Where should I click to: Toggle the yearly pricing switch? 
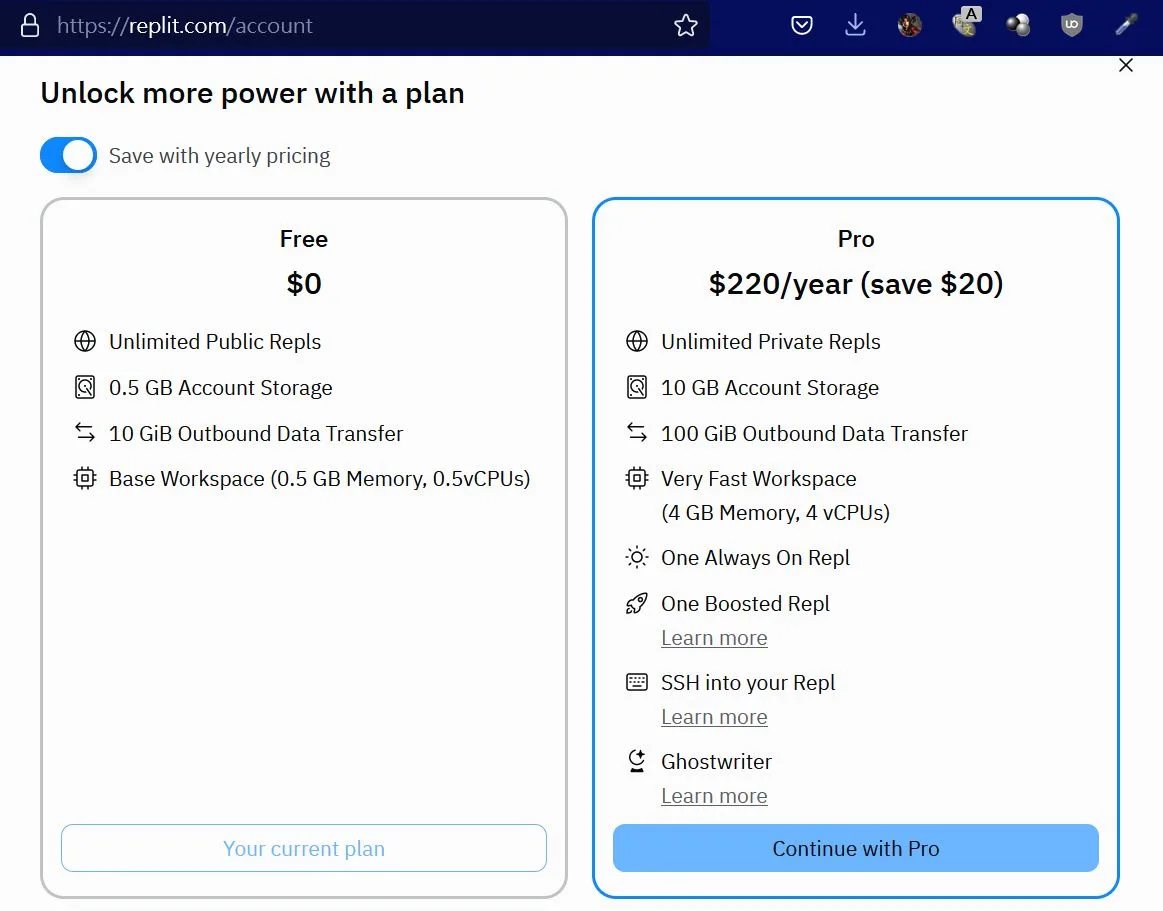68,155
